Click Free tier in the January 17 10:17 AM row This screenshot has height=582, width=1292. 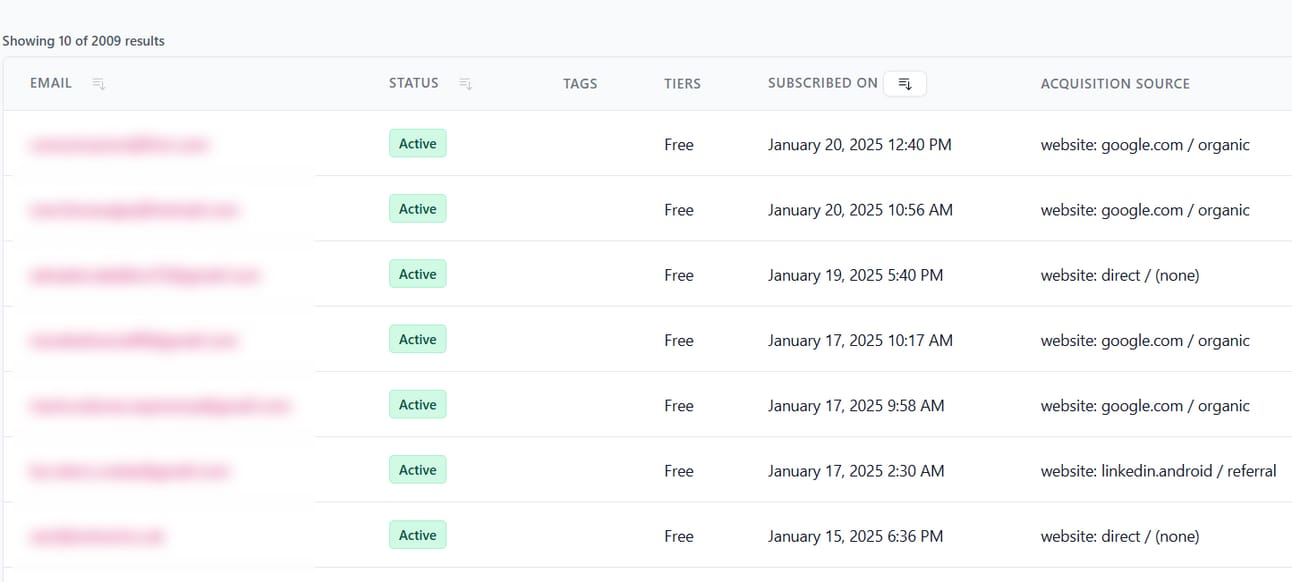pyautogui.click(x=678, y=341)
